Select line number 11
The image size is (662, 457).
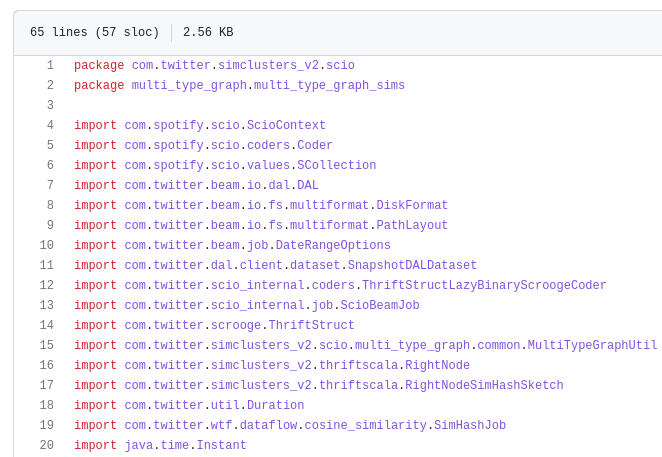click(46, 265)
